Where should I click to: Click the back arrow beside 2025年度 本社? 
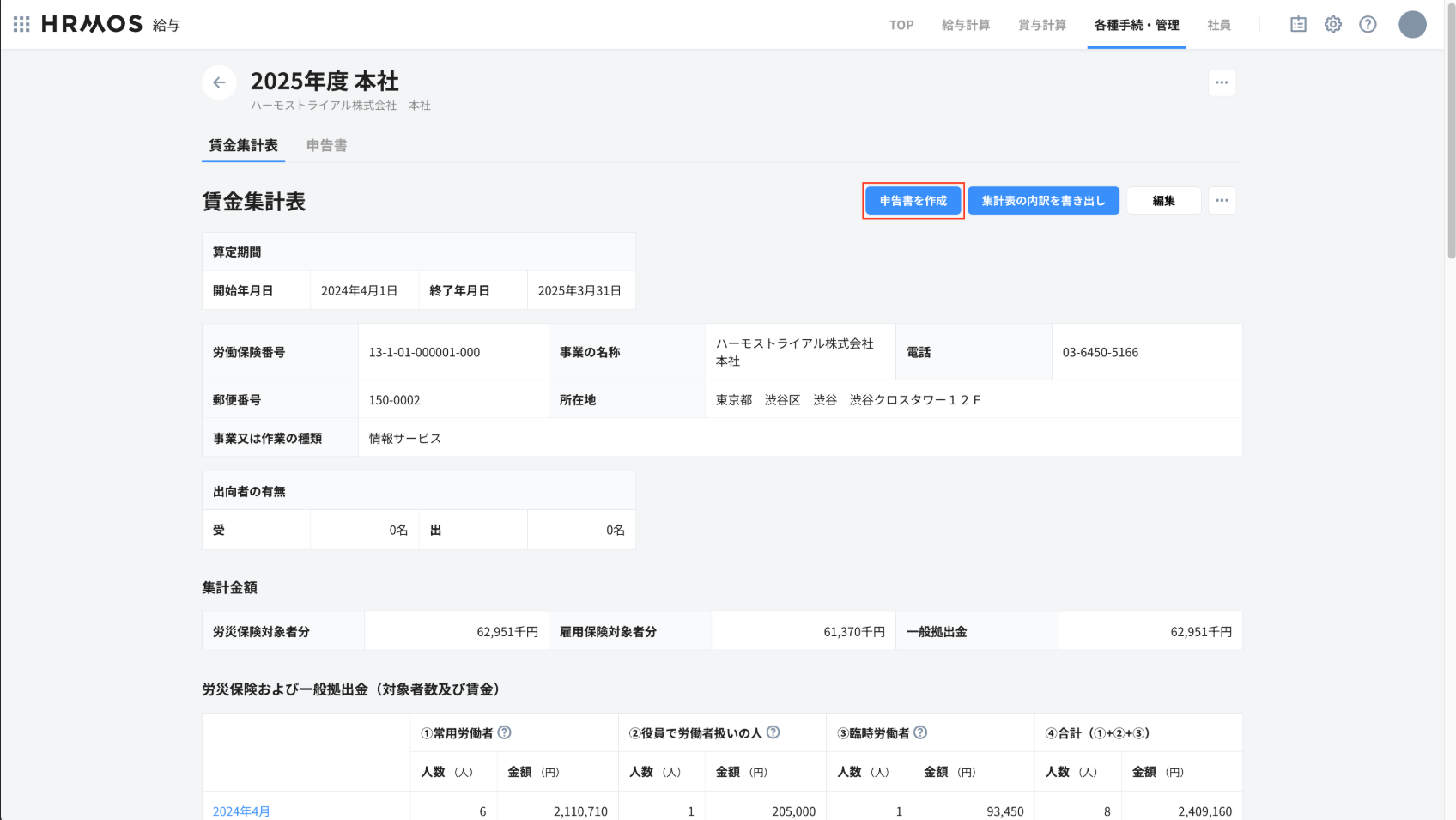point(219,82)
